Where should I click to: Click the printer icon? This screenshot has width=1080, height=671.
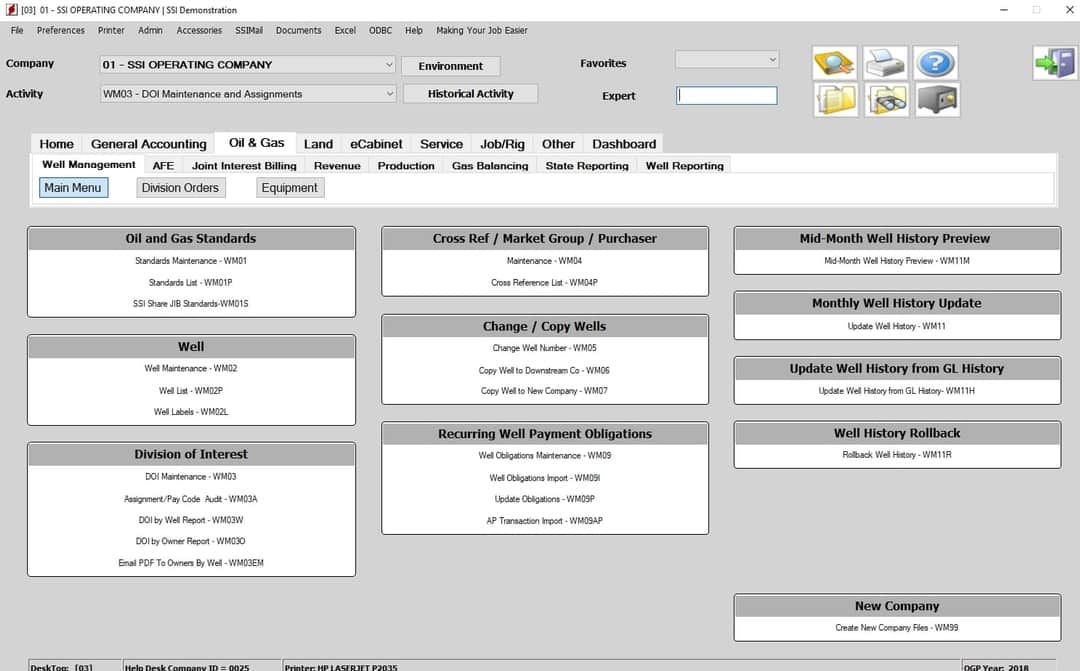885,64
